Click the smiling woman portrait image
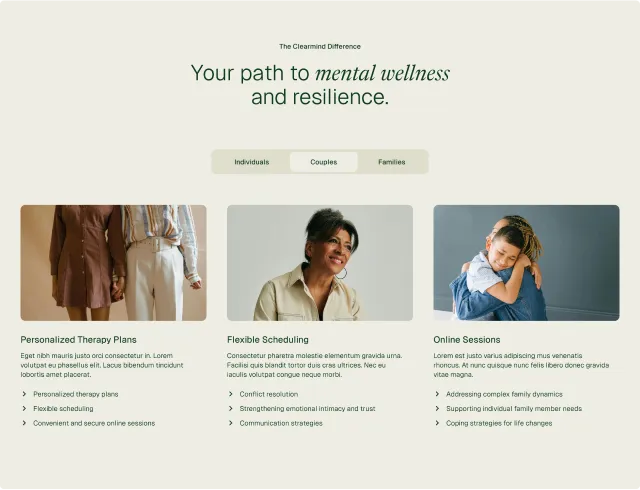The image size is (640, 490). click(320, 263)
